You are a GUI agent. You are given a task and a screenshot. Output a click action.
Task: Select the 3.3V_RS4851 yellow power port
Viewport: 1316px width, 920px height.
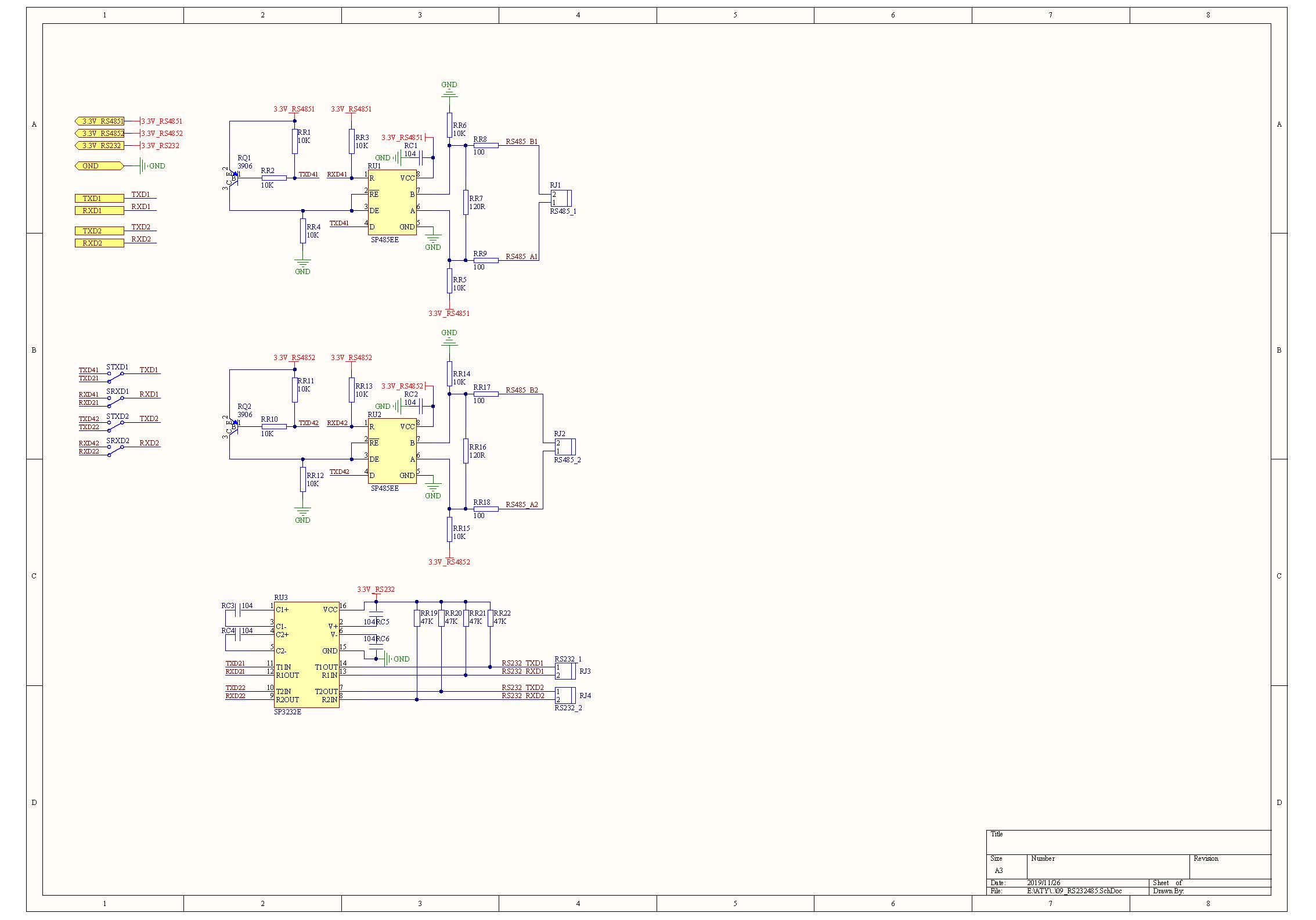(x=100, y=121)
